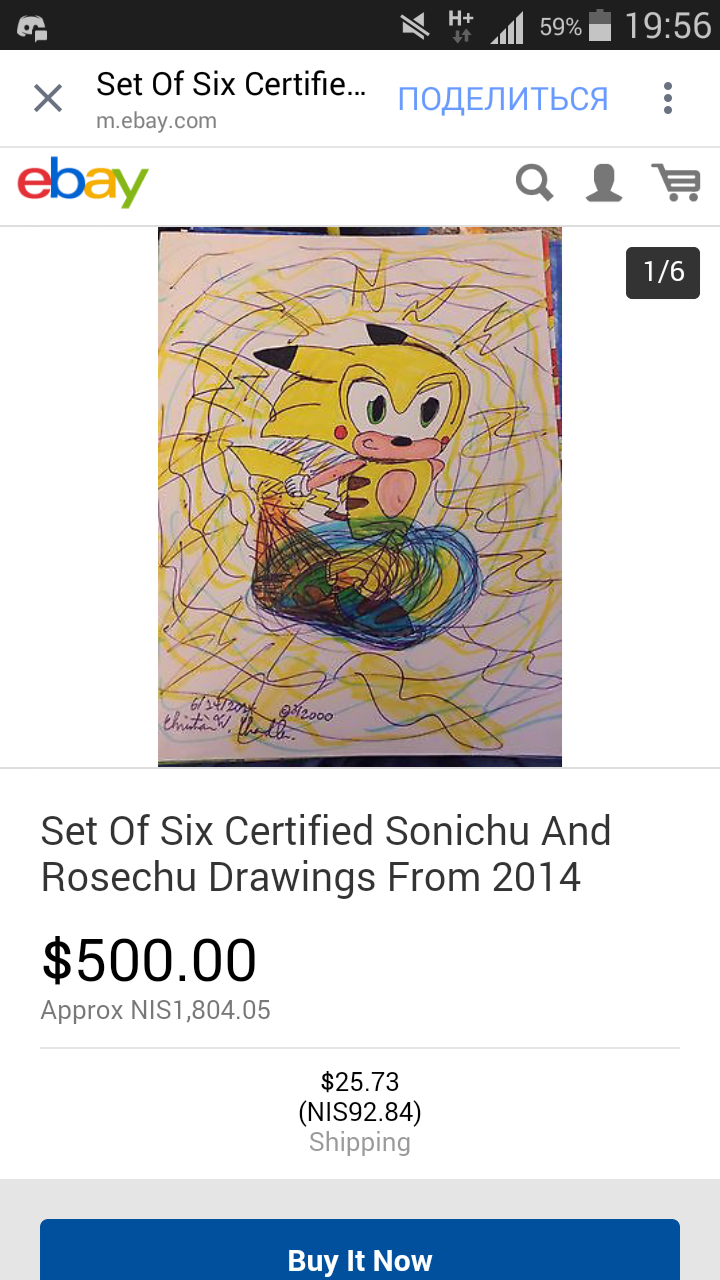Tap the listing title text

click(x=326, y=854)
